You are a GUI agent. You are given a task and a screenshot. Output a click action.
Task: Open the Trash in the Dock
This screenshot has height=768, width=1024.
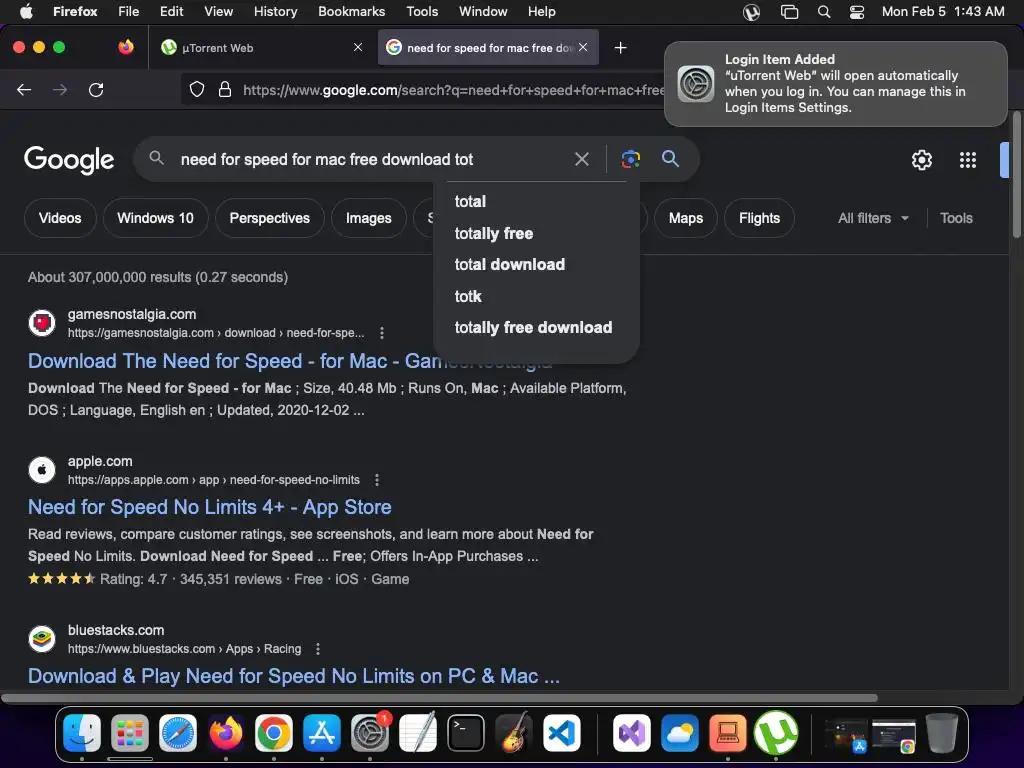(942, 733)
